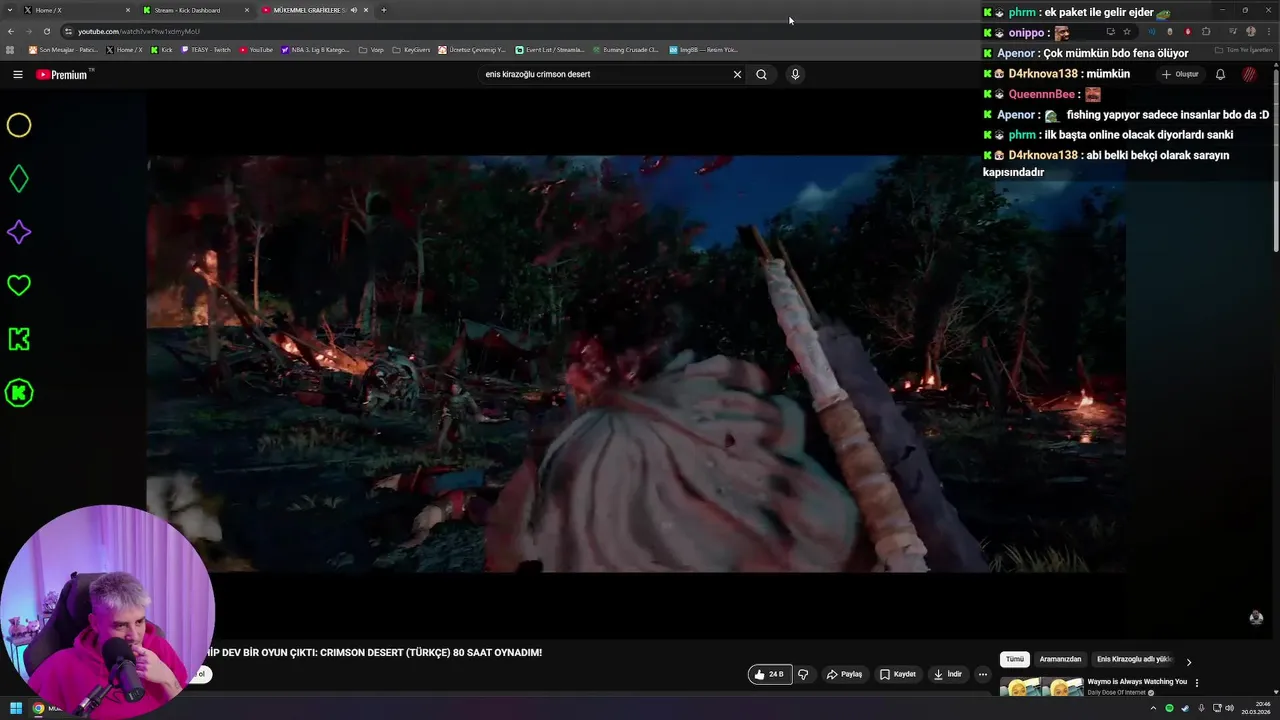Bookmark this page with the star icon
1280x720 pixels.
pos(1127,31)
